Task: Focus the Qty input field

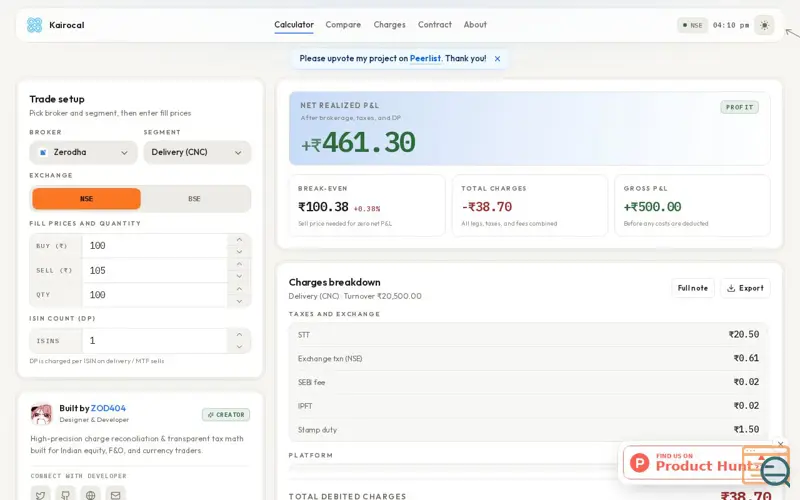Action: click(155, 295)
